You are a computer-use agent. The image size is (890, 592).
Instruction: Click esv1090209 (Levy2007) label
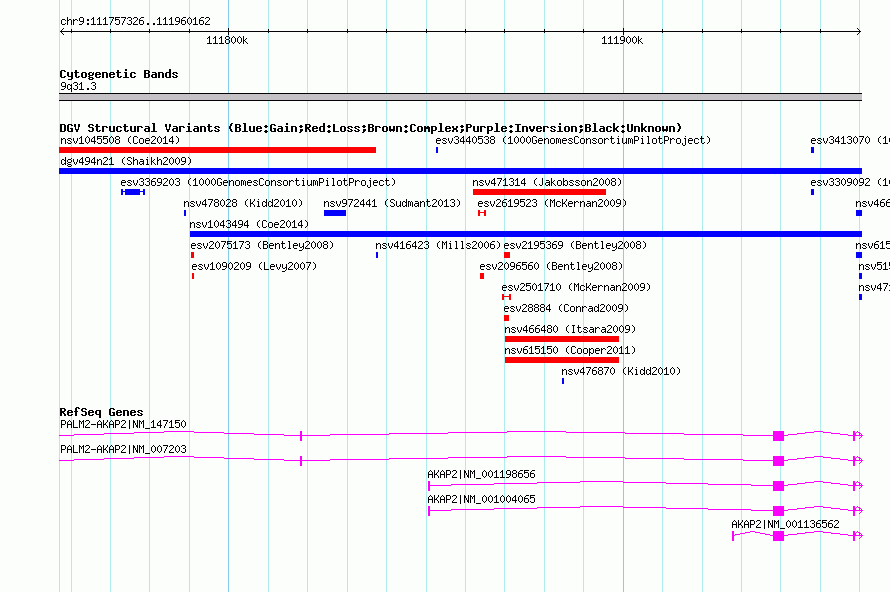(x=254, y=266)
